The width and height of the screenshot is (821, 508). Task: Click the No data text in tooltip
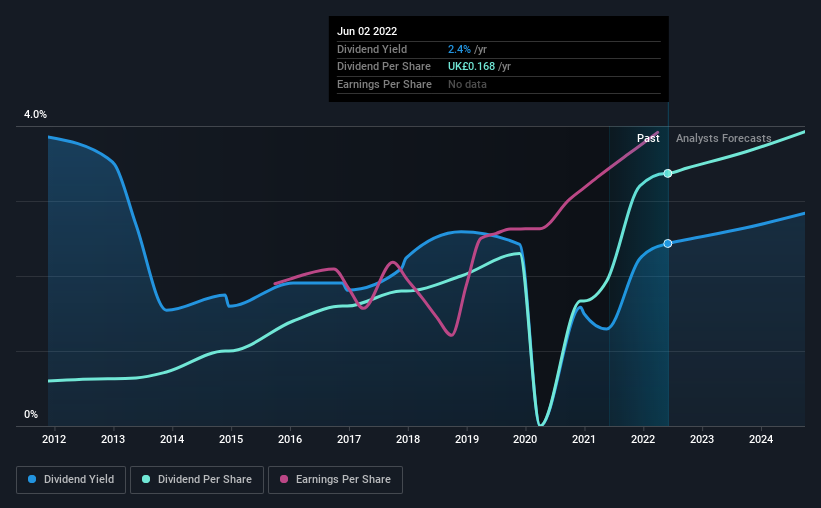pyautogui.click(x=467, y=84)
